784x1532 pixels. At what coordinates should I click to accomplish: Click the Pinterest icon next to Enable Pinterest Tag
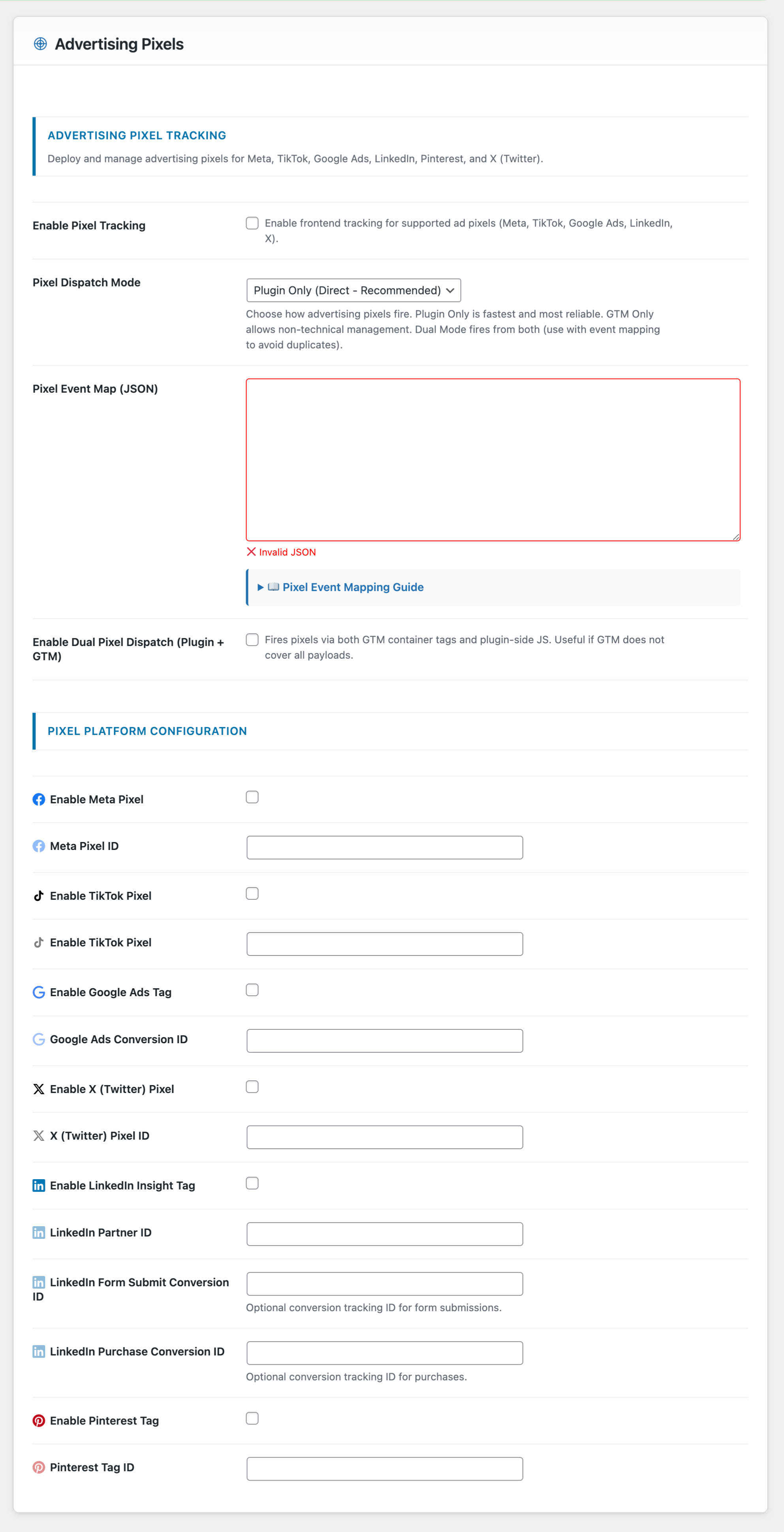coord(38,1421)
